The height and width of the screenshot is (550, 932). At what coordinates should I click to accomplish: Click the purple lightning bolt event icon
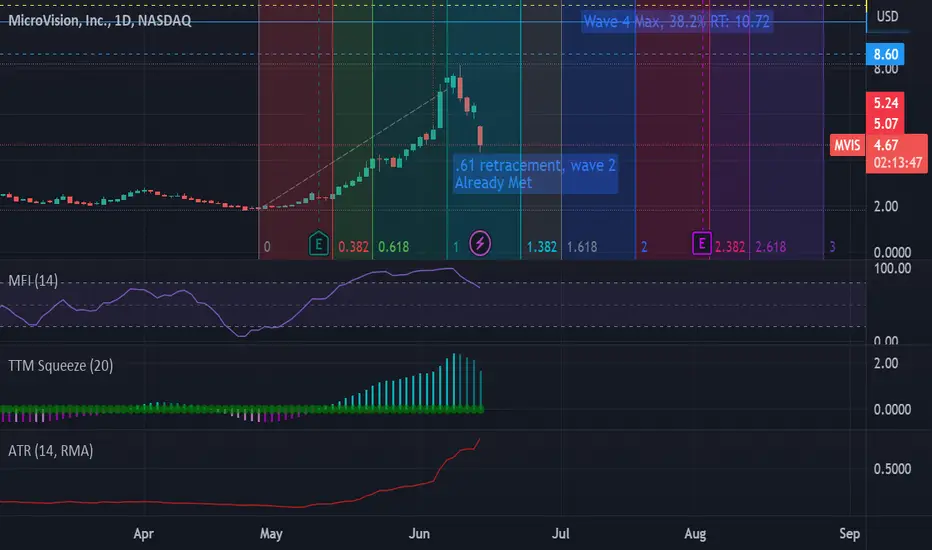click(x=480, y=243)
